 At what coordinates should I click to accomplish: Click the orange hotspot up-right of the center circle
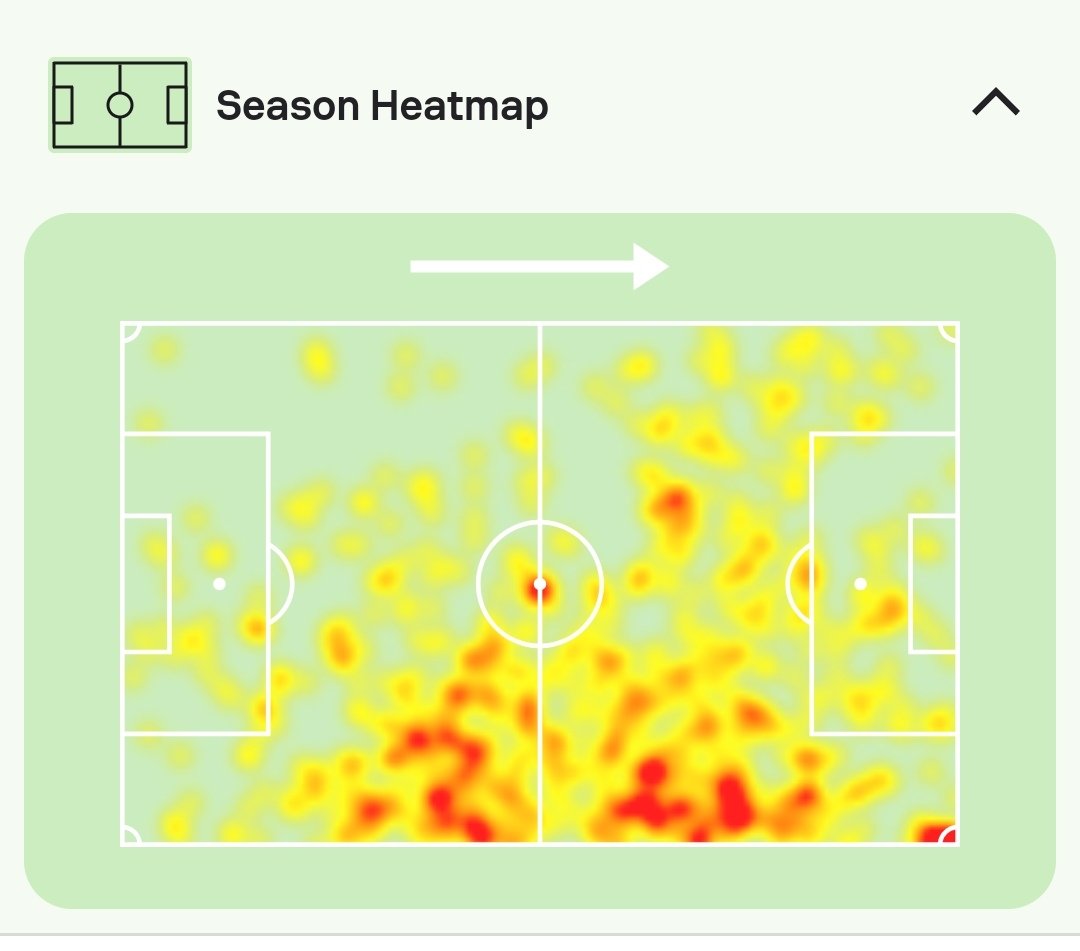click(x=674, y=504)
